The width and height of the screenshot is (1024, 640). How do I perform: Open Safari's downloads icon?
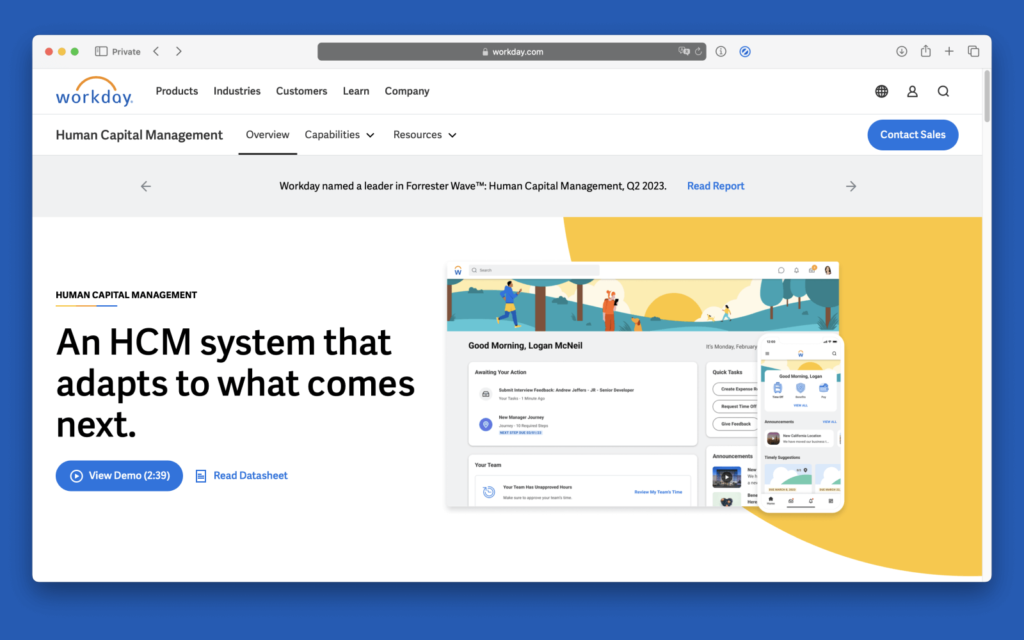click(901, 52)
